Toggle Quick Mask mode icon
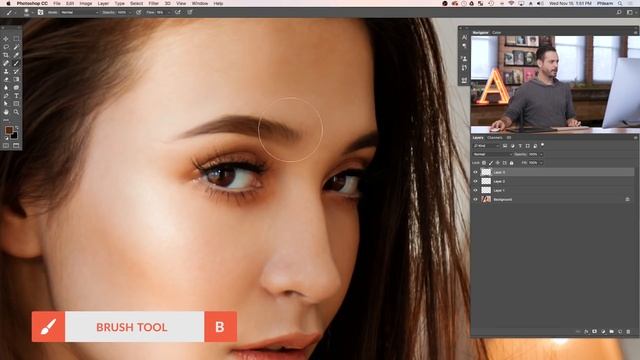The image size is (640, 360). 6,145
